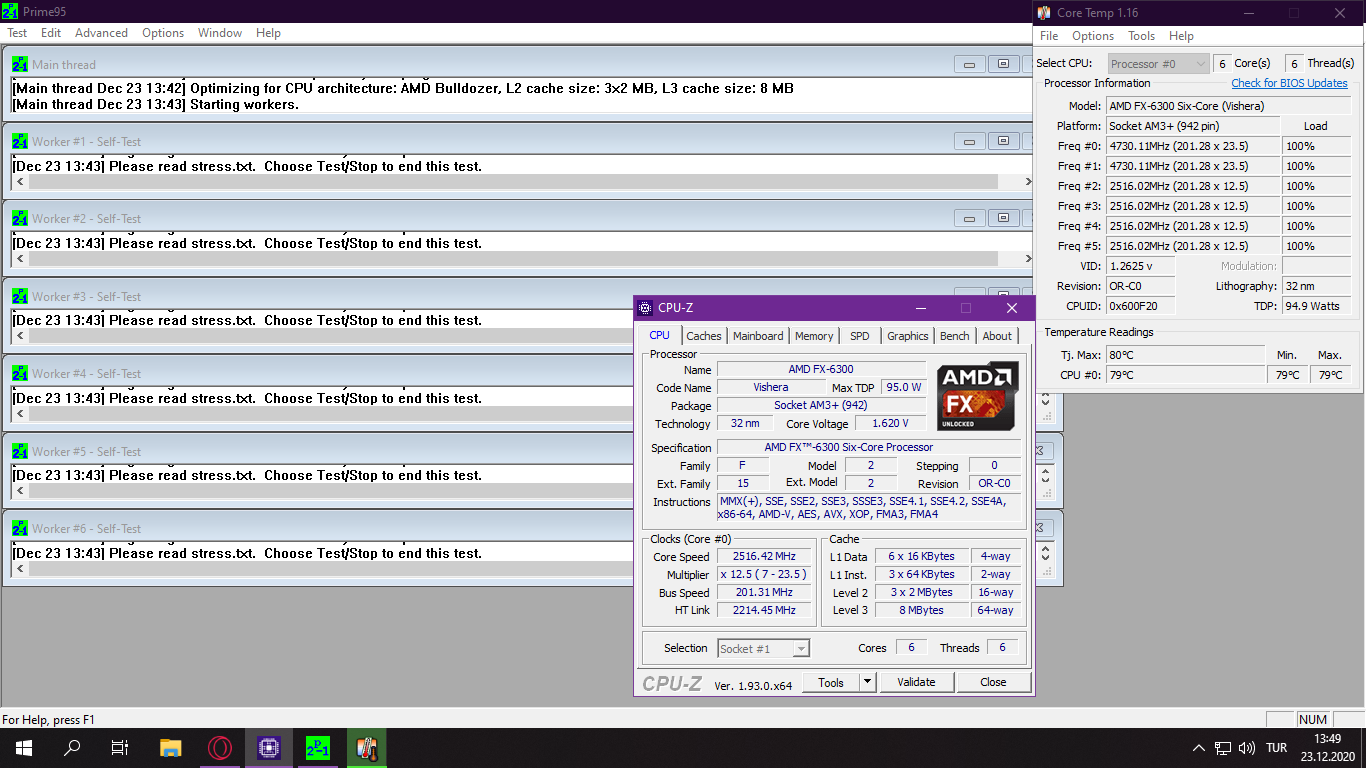Viewport: 1366px width, 768px height.
Task: Open Task View from the taskbar
Action: click(x=120, y=747)
